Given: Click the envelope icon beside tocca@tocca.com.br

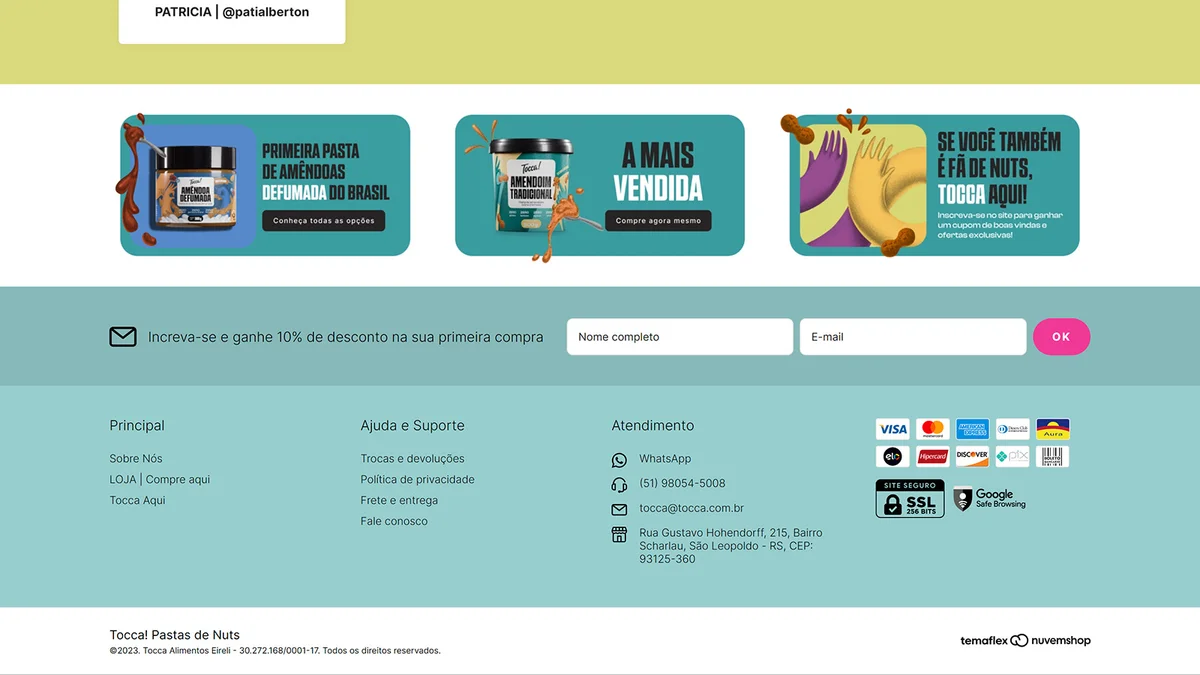Looking at the screenshot, I should pos(619,509).
